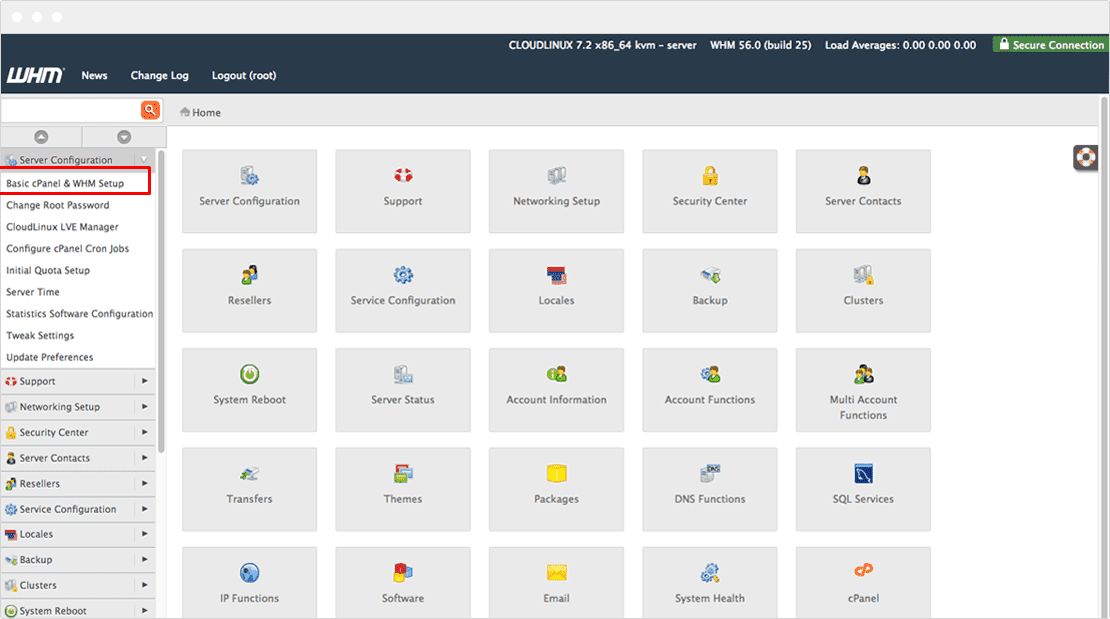Click the WHM logo
Image resolution: width=1110 pixels, height=619 pixels.
(35, 75)
